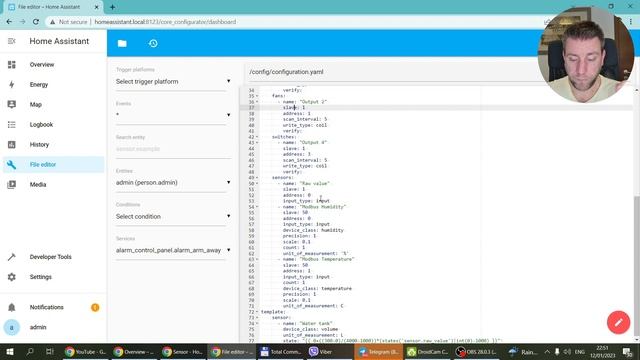The height and width of the screenshot is (360, 640).
Task: Collapse the fans block fold arrow at line 35
Action: (x=257, y=96)
